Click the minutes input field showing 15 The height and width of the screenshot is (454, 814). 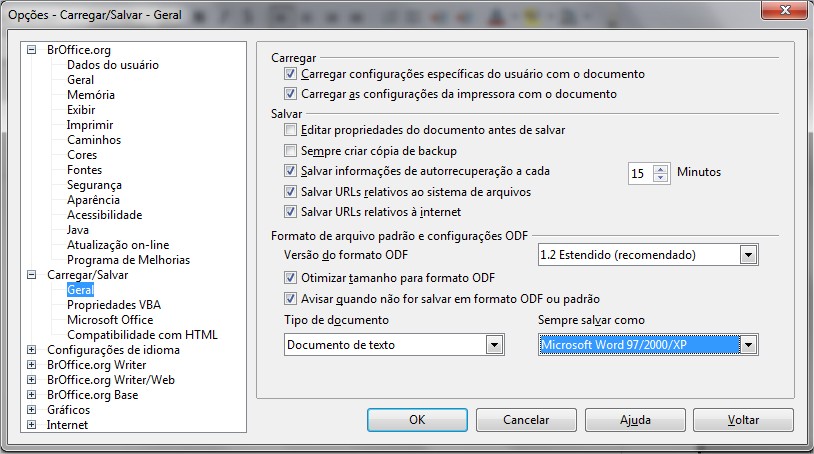click(641, 173)
